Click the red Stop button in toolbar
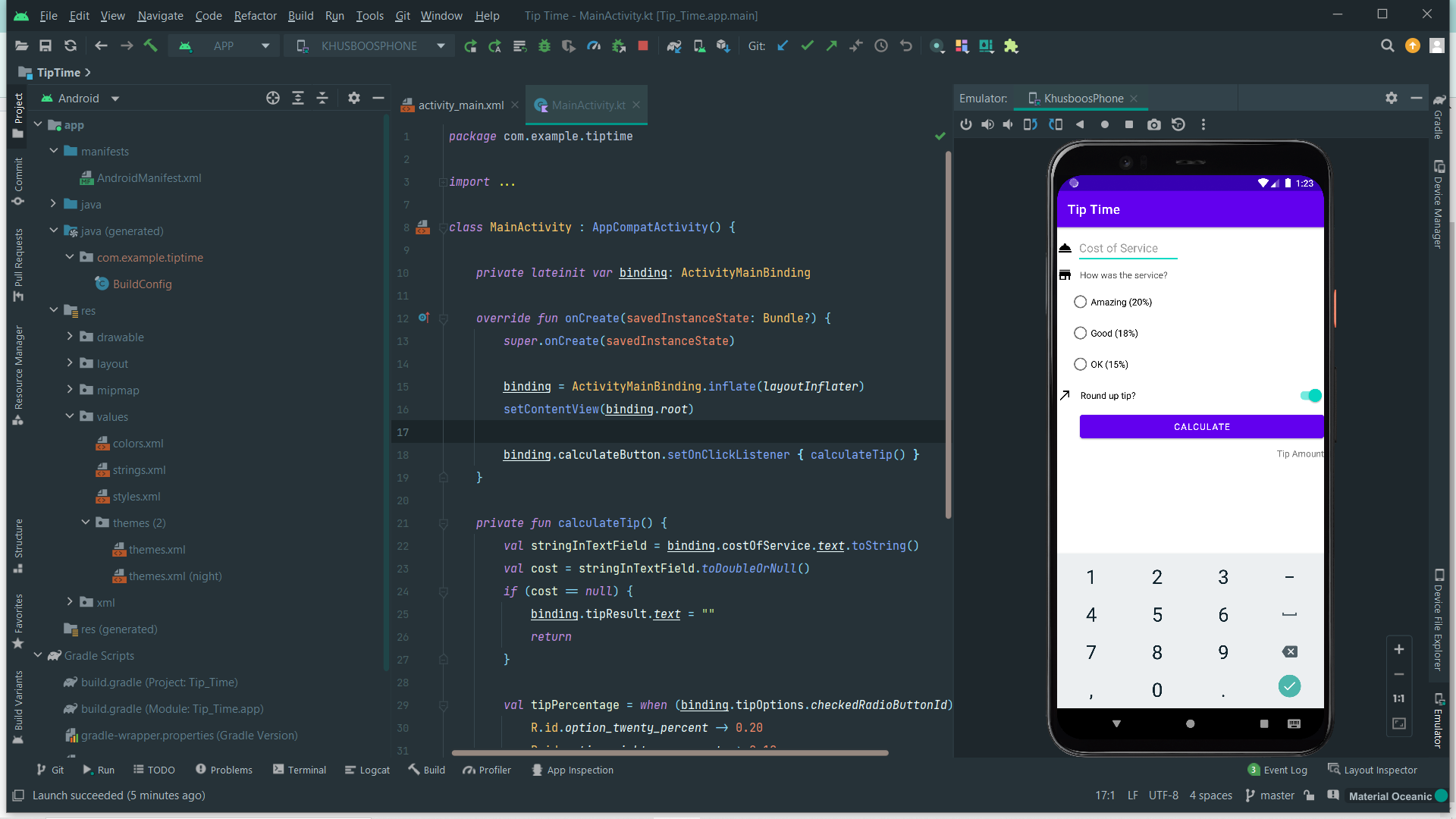Viewport: 1456px width, 819px height. pos(643,46)
